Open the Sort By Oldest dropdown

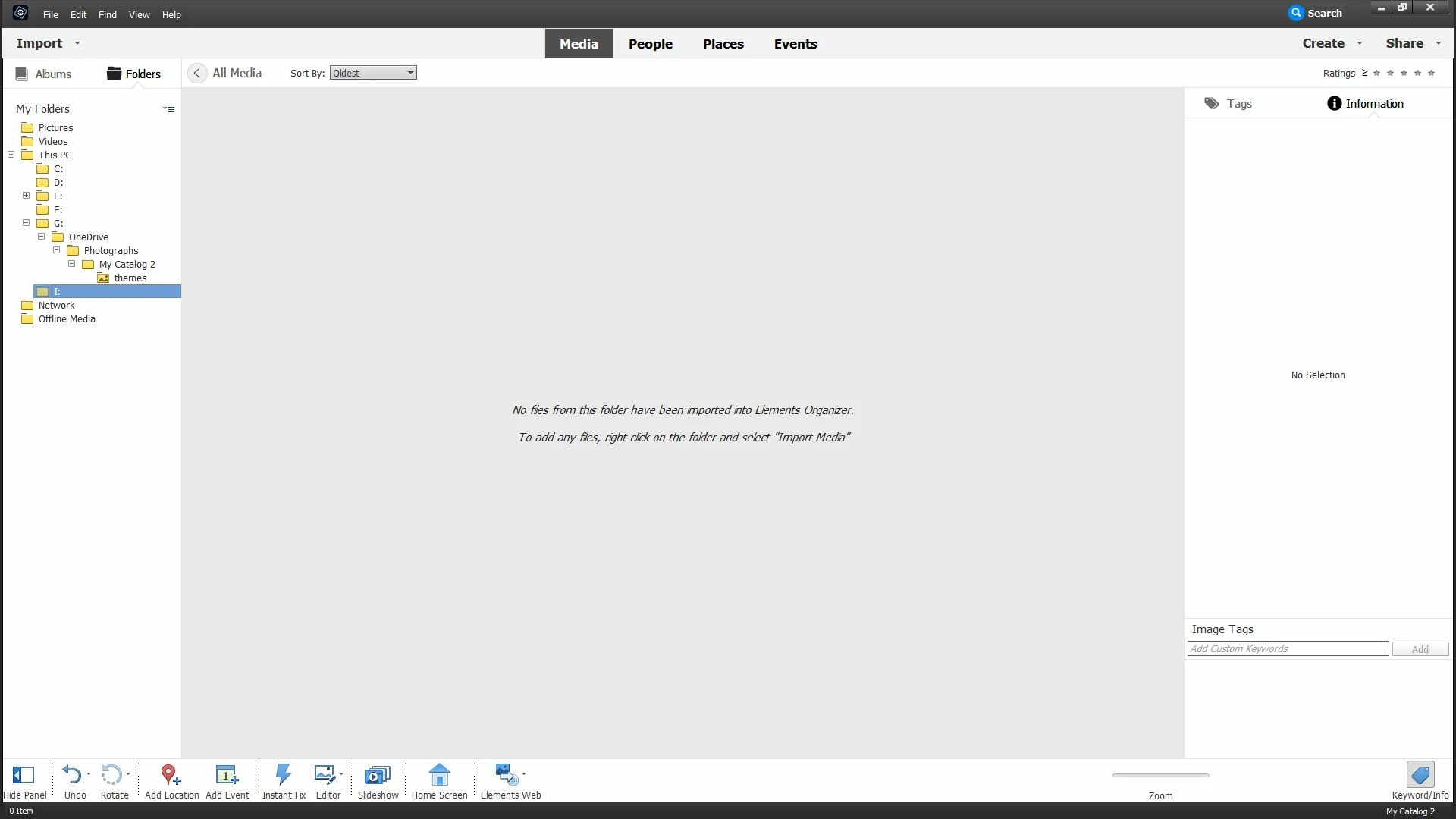[372, 74]
